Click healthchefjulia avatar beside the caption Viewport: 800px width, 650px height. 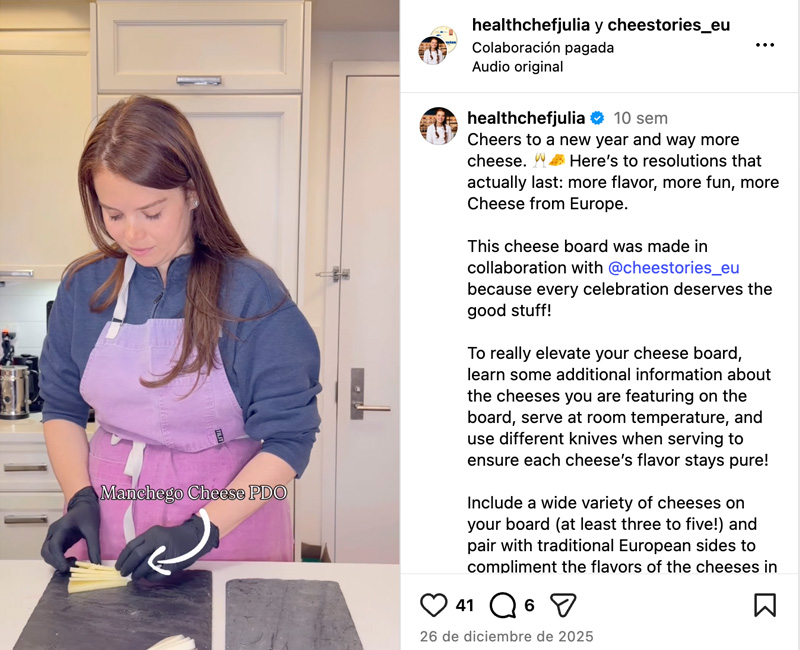(438, 126)
